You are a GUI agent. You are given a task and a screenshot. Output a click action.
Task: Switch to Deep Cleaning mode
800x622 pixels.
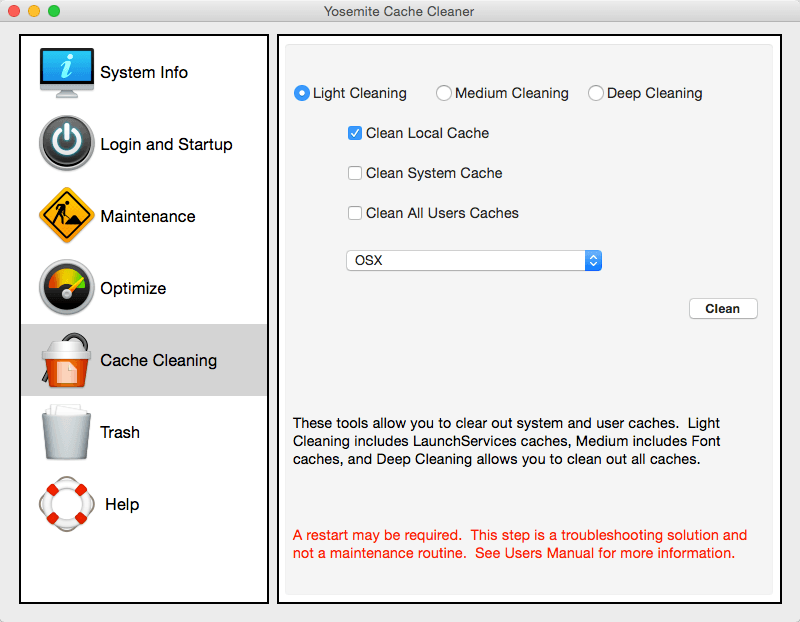tap(595, 93)
